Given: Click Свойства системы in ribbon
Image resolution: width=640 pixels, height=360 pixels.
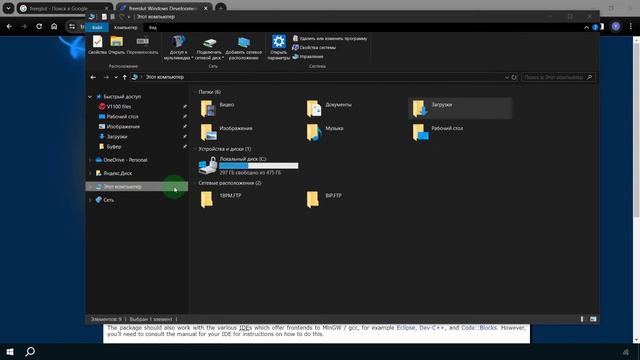Looking at the screenshot, I should click(314, 47).
